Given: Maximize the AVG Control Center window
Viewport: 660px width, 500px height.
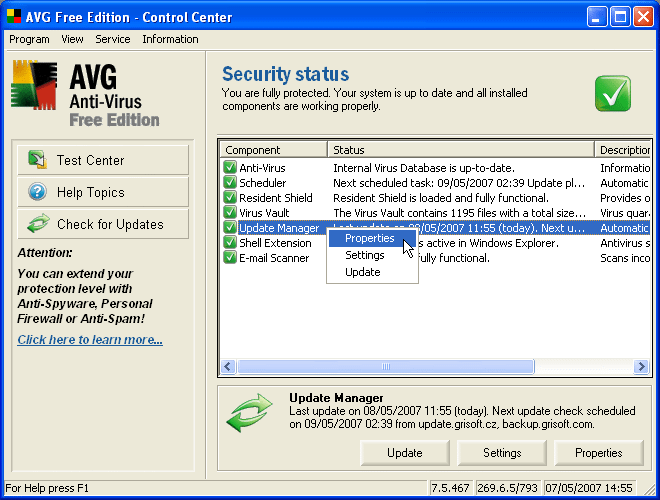Looking at the screenshot, I should coord(620,17).
